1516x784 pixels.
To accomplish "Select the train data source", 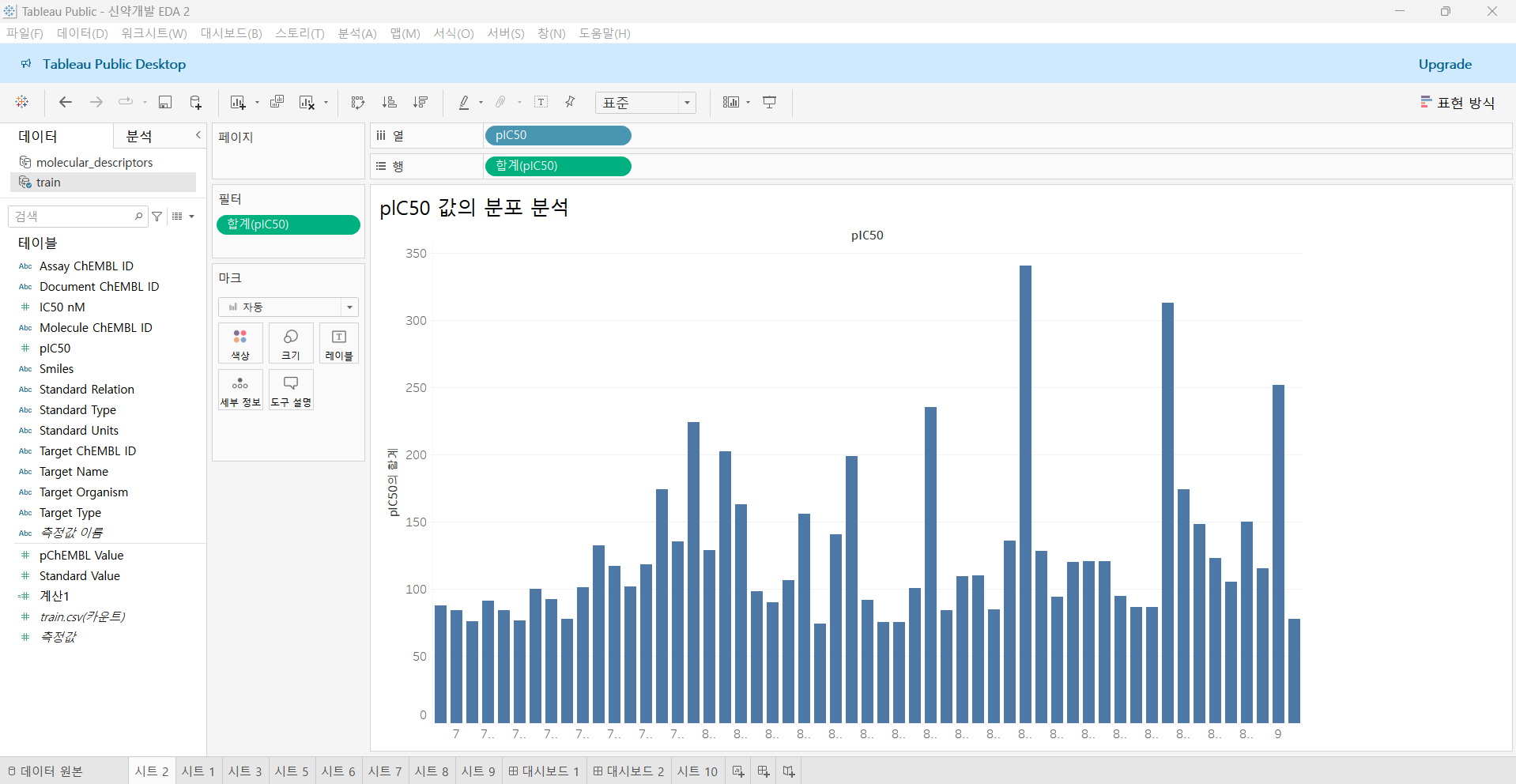I will (104, 182).
